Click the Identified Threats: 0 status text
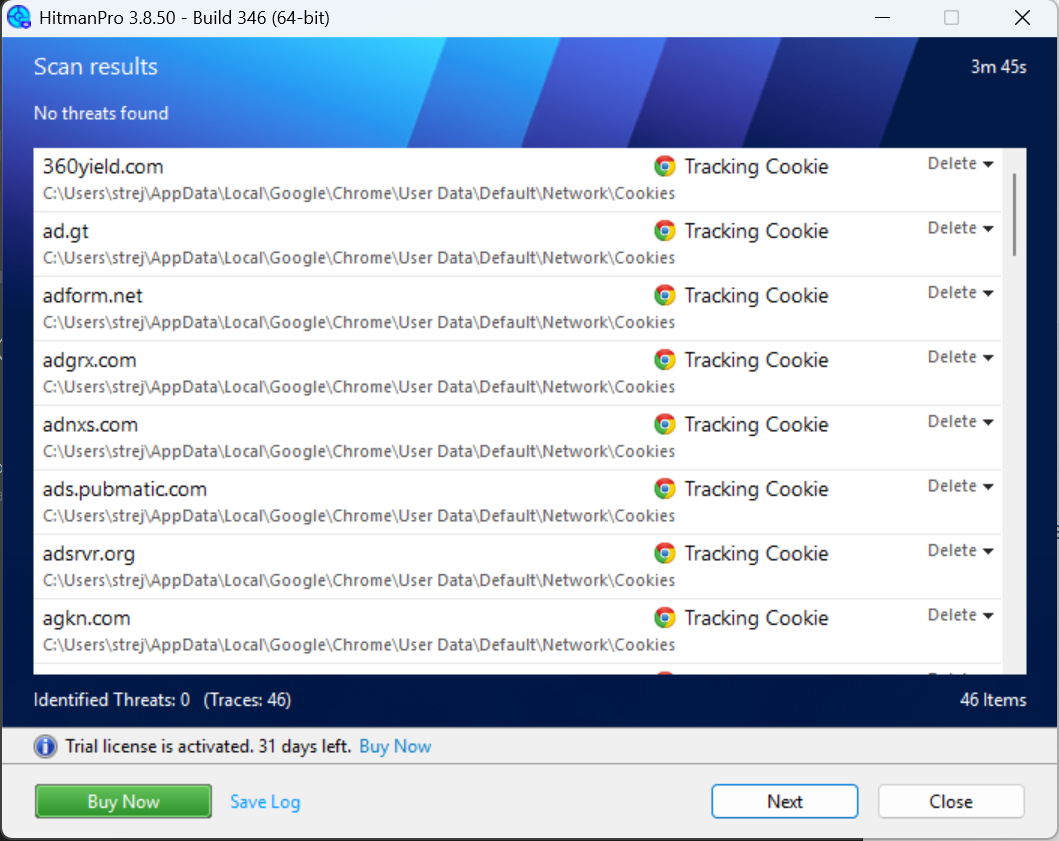The width and height of the screenshot is (1059, 841). click(111, 700)
